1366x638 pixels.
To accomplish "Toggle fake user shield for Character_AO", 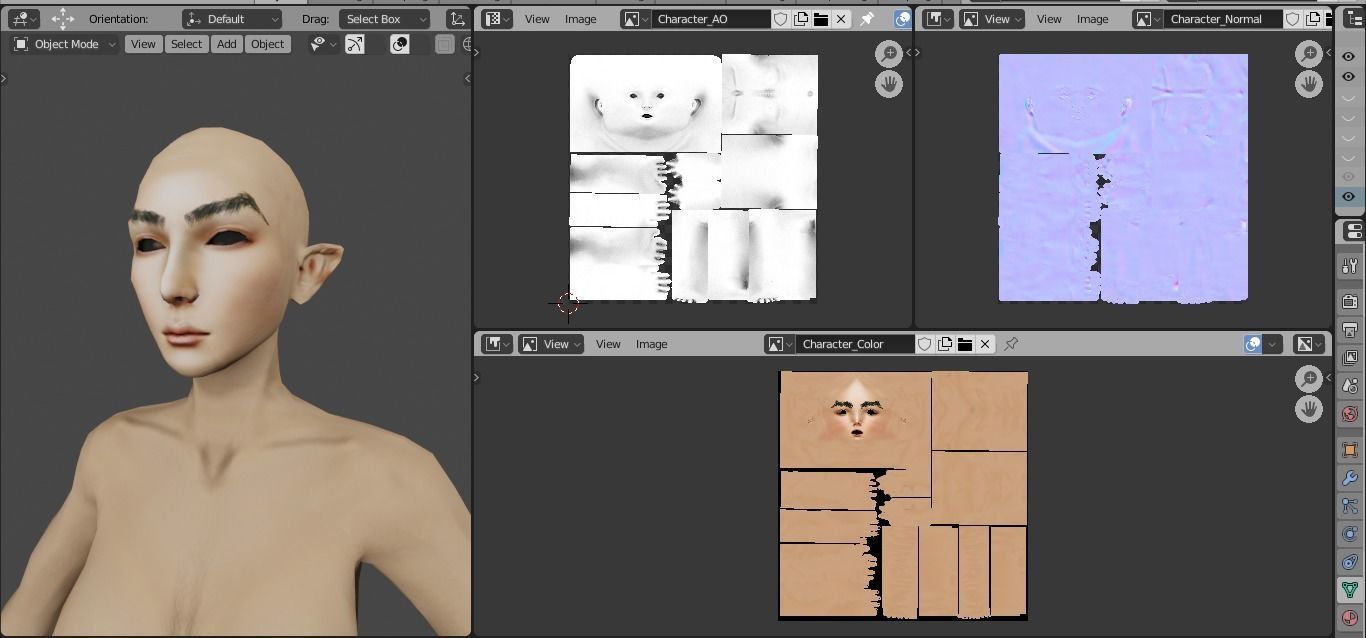I will [781, 19].
